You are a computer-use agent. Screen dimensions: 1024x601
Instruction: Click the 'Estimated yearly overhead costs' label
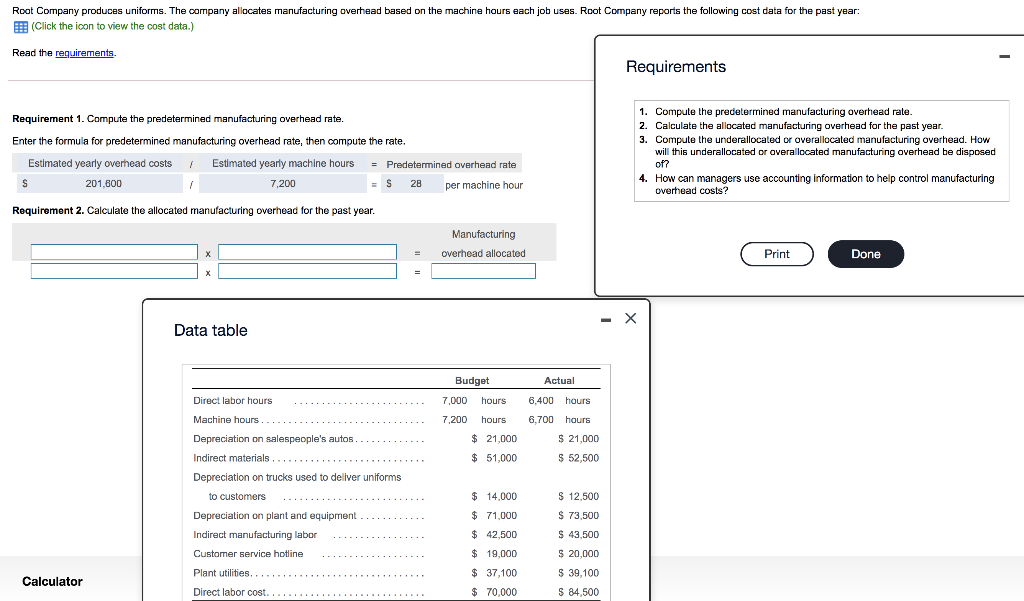[x=100, y=163]
